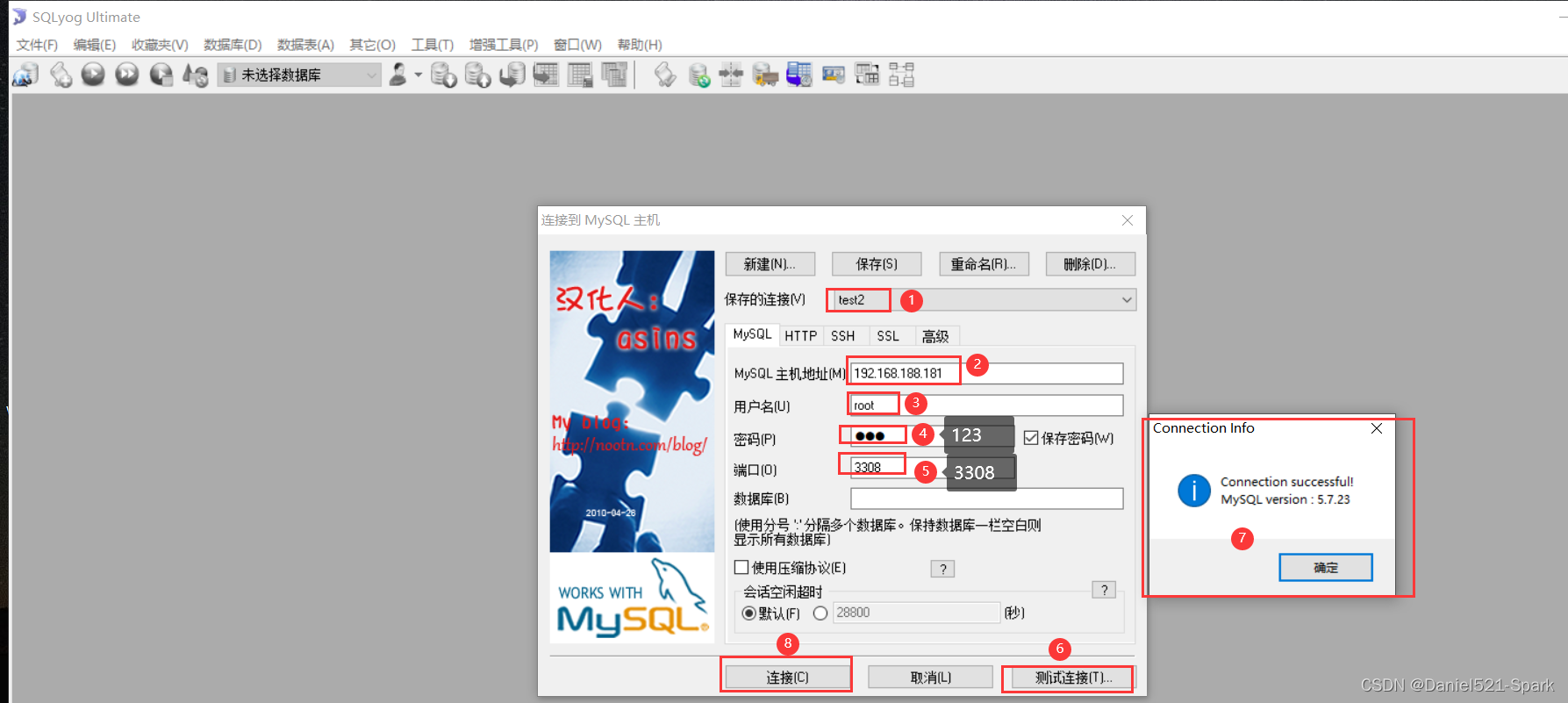
Task: Click the empty 数据库 field
Action: (986, 499)
